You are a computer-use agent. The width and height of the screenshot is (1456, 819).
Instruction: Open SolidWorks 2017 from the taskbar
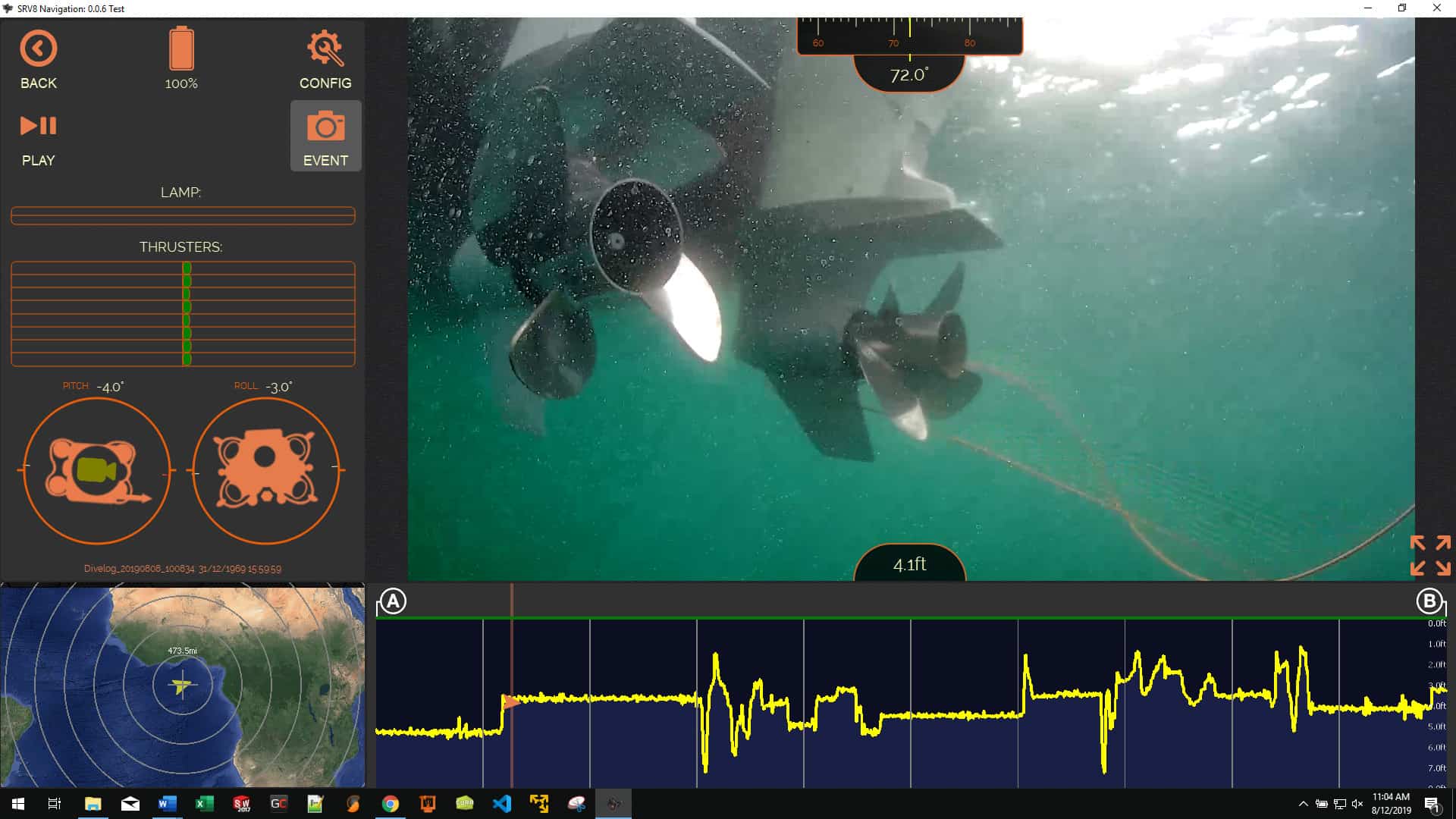[241, 804]
